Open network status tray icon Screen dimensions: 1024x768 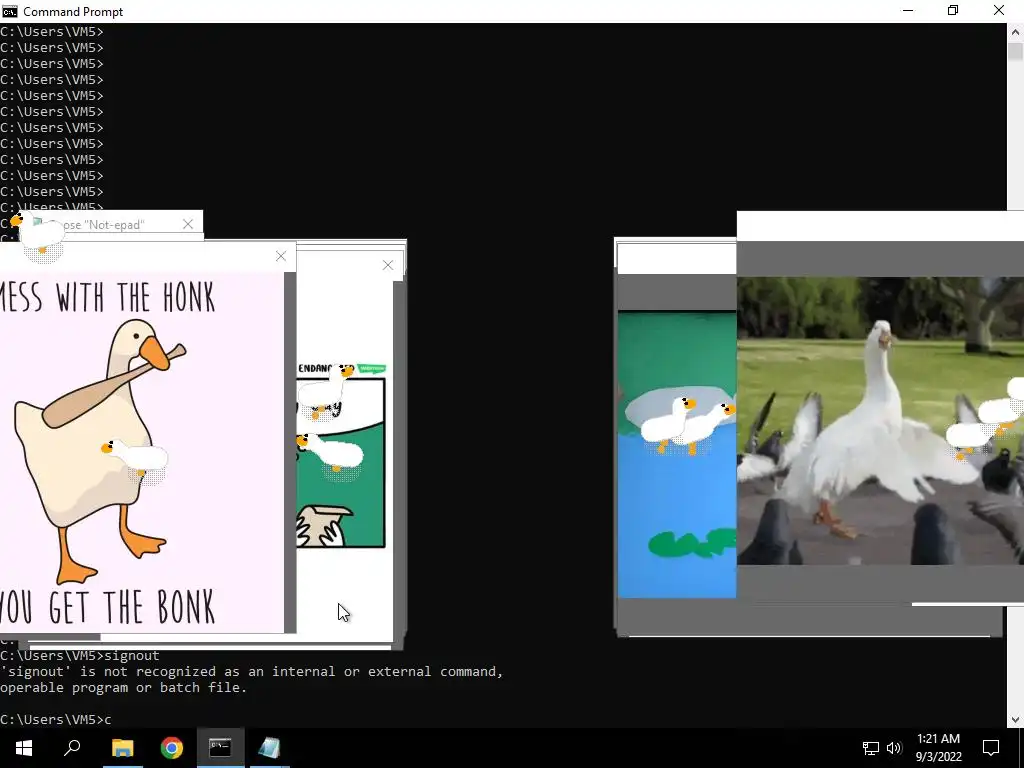[871, 748]
